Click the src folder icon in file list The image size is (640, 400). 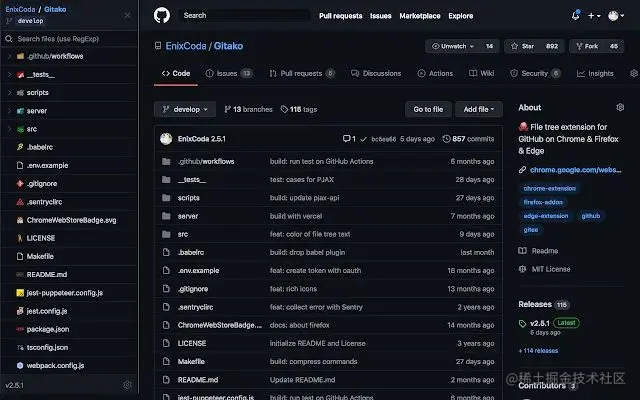point(166,234)
